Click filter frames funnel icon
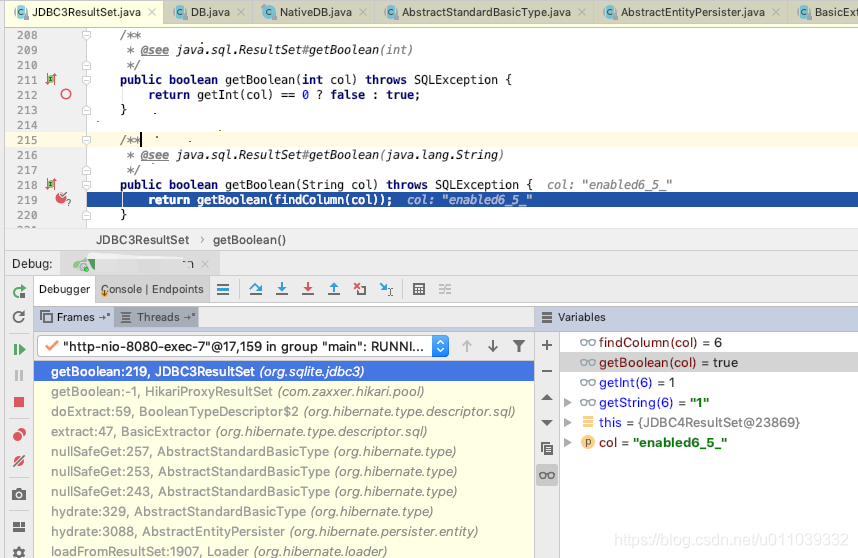Image resolution: width=858 pixels, height=558 pixels. [x=519, y=346]
